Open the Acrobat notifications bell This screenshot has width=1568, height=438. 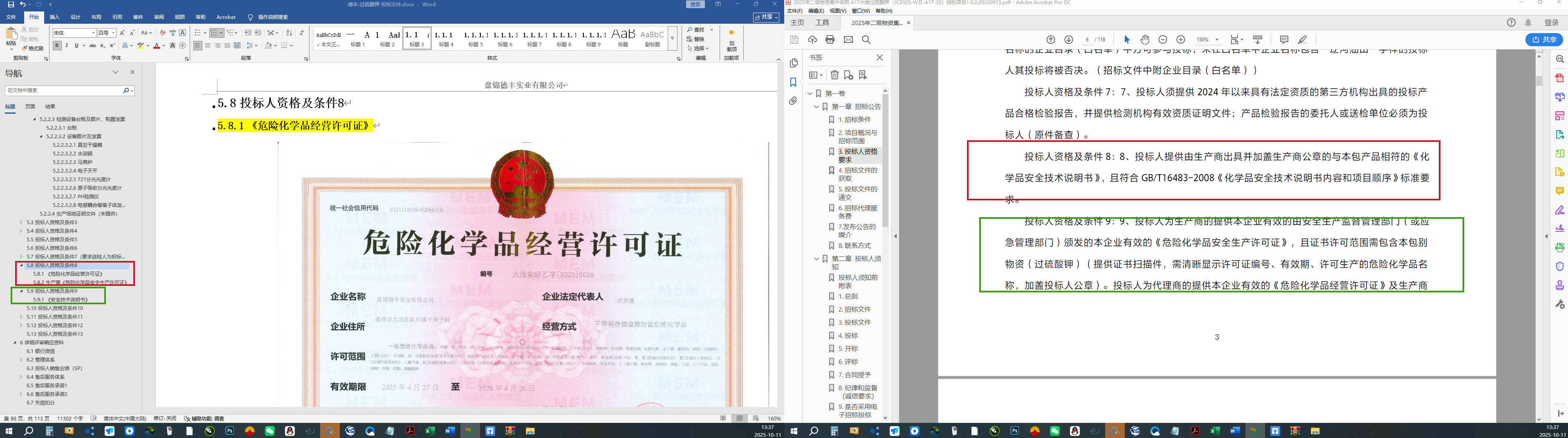click(1528, 22)
